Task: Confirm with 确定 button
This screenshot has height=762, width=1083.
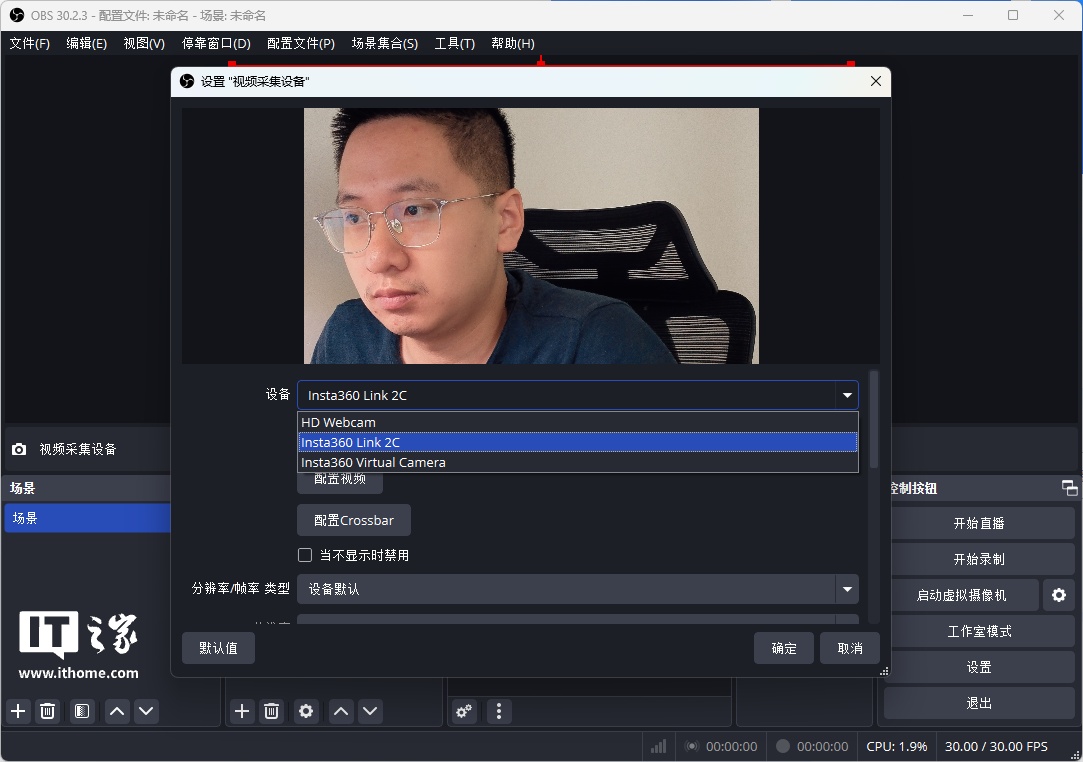Action: (784, 648)
